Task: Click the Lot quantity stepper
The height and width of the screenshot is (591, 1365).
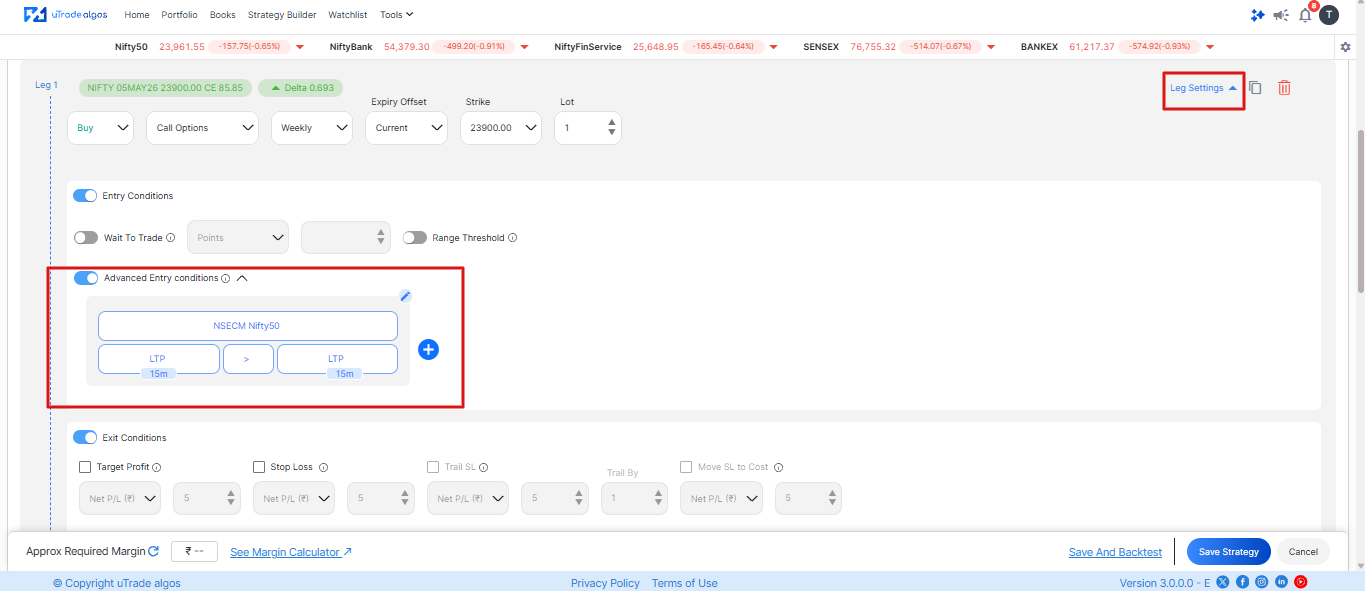Action: (611, 128)
